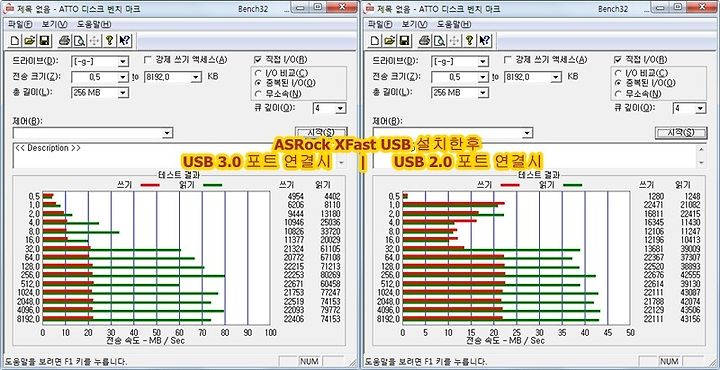720x370 pixels.
Task: Click the write value 22471 in right results
Action: [x=654, y=205]
